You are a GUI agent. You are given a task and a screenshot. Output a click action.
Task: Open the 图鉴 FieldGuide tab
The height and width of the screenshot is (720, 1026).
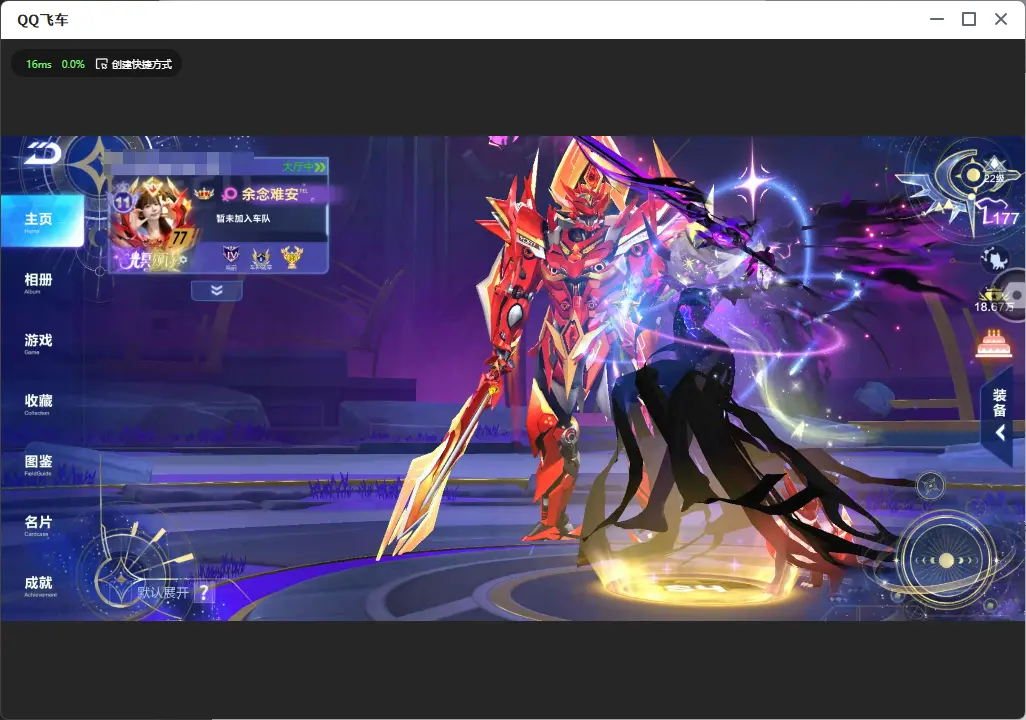point(38,464)
